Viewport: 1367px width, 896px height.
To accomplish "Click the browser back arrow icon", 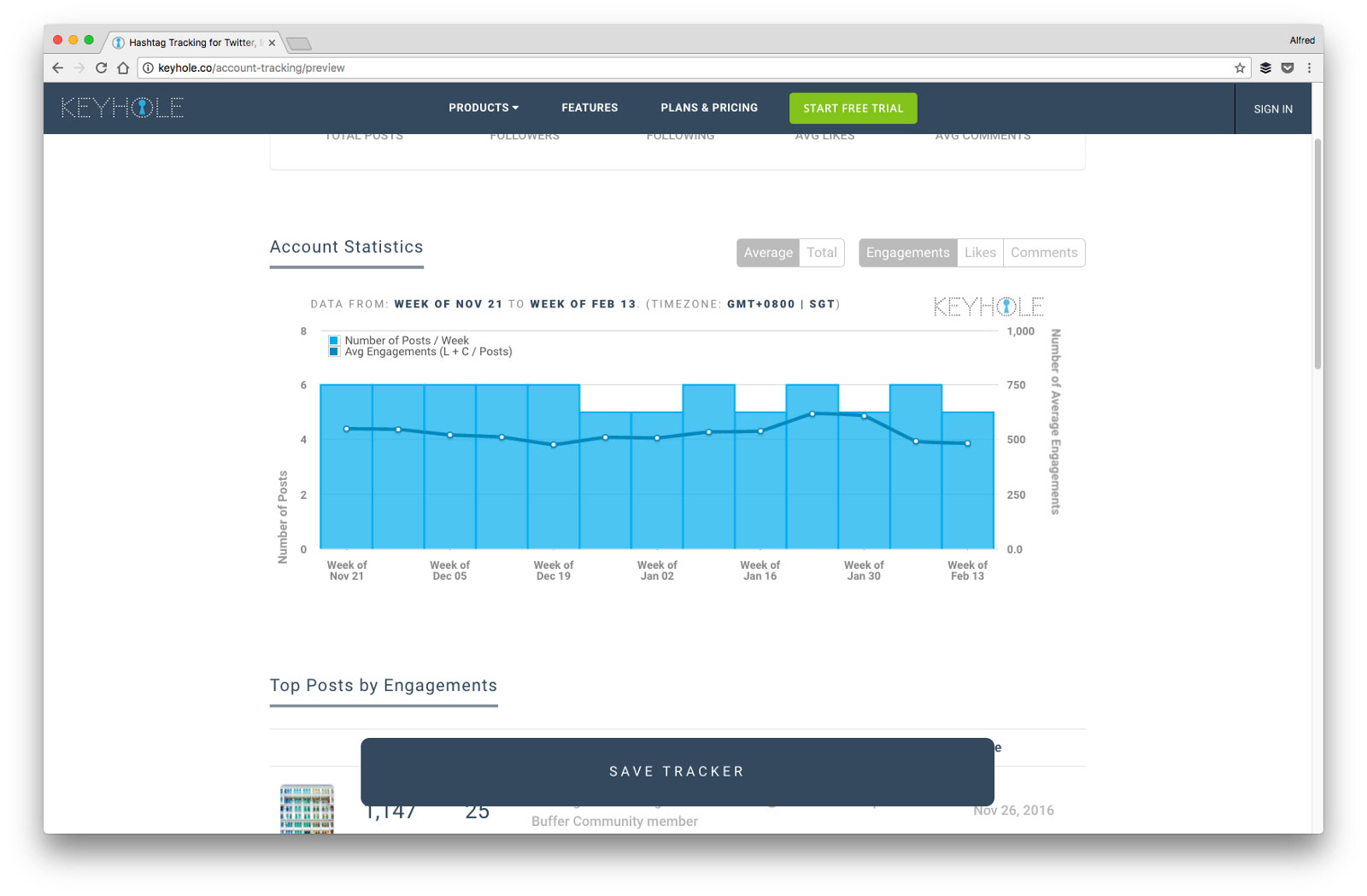I will pyautogui.click(x=57, y=67).
